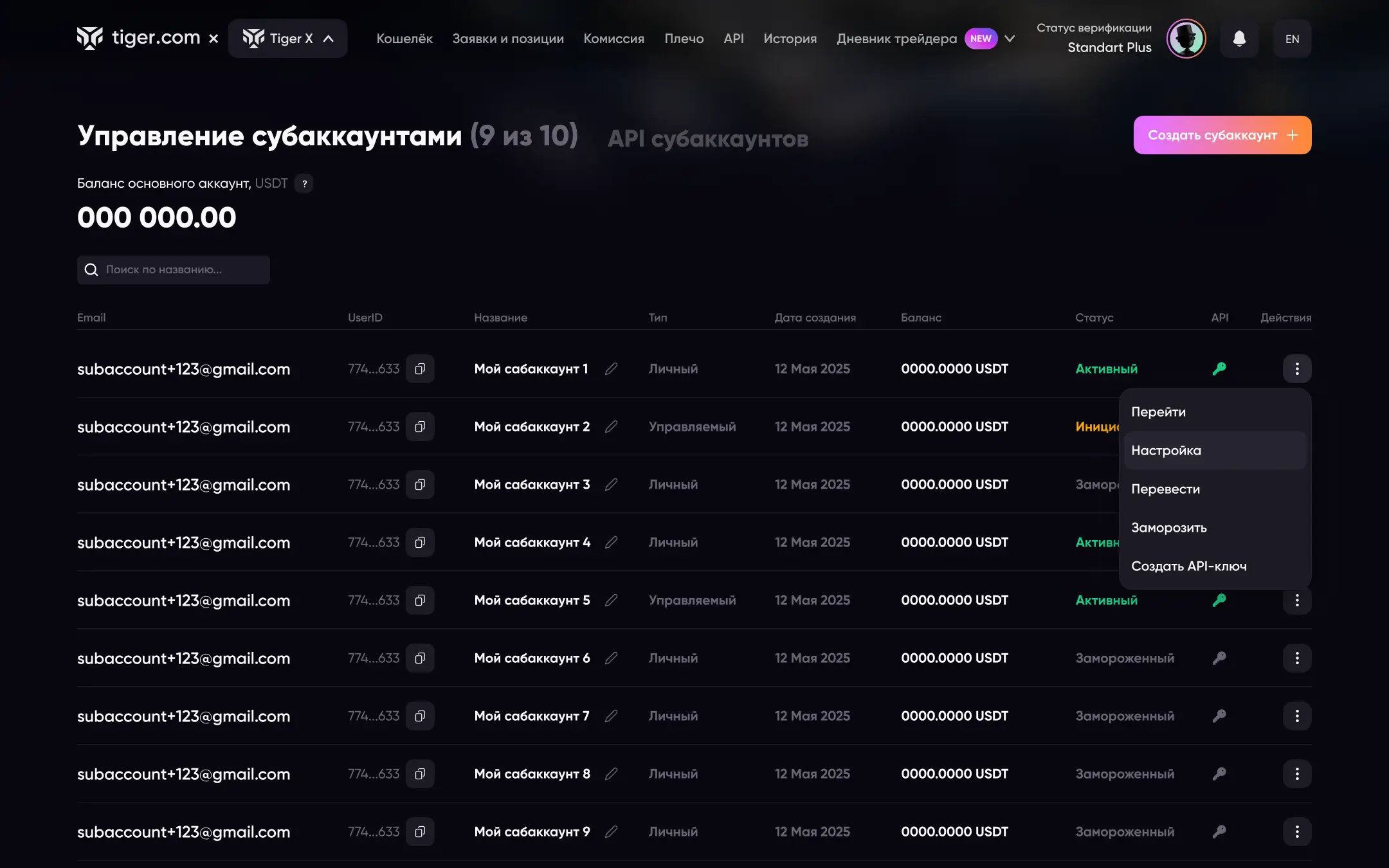The image size is (1389, 868).
Task: Expand the Tiger X product switcher
Action: pos(287,39)
